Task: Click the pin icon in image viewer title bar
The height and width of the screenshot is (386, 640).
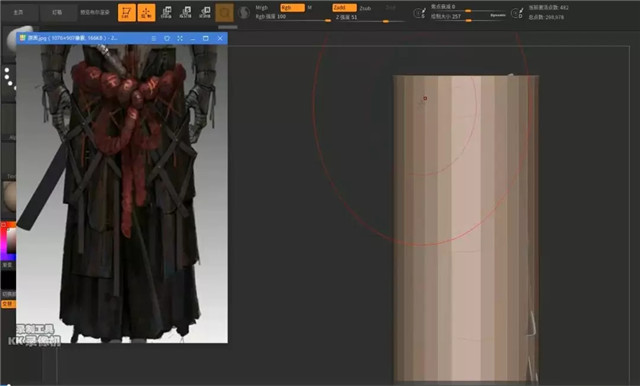Action: click(x=167, y=38)
